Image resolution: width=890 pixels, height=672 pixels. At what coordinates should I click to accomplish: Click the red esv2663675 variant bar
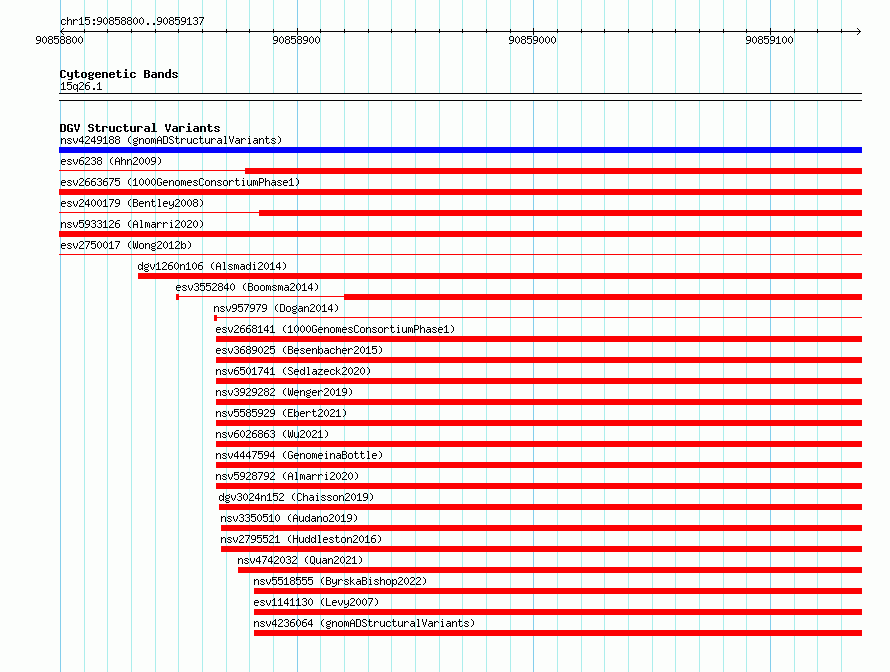point(460,192)
